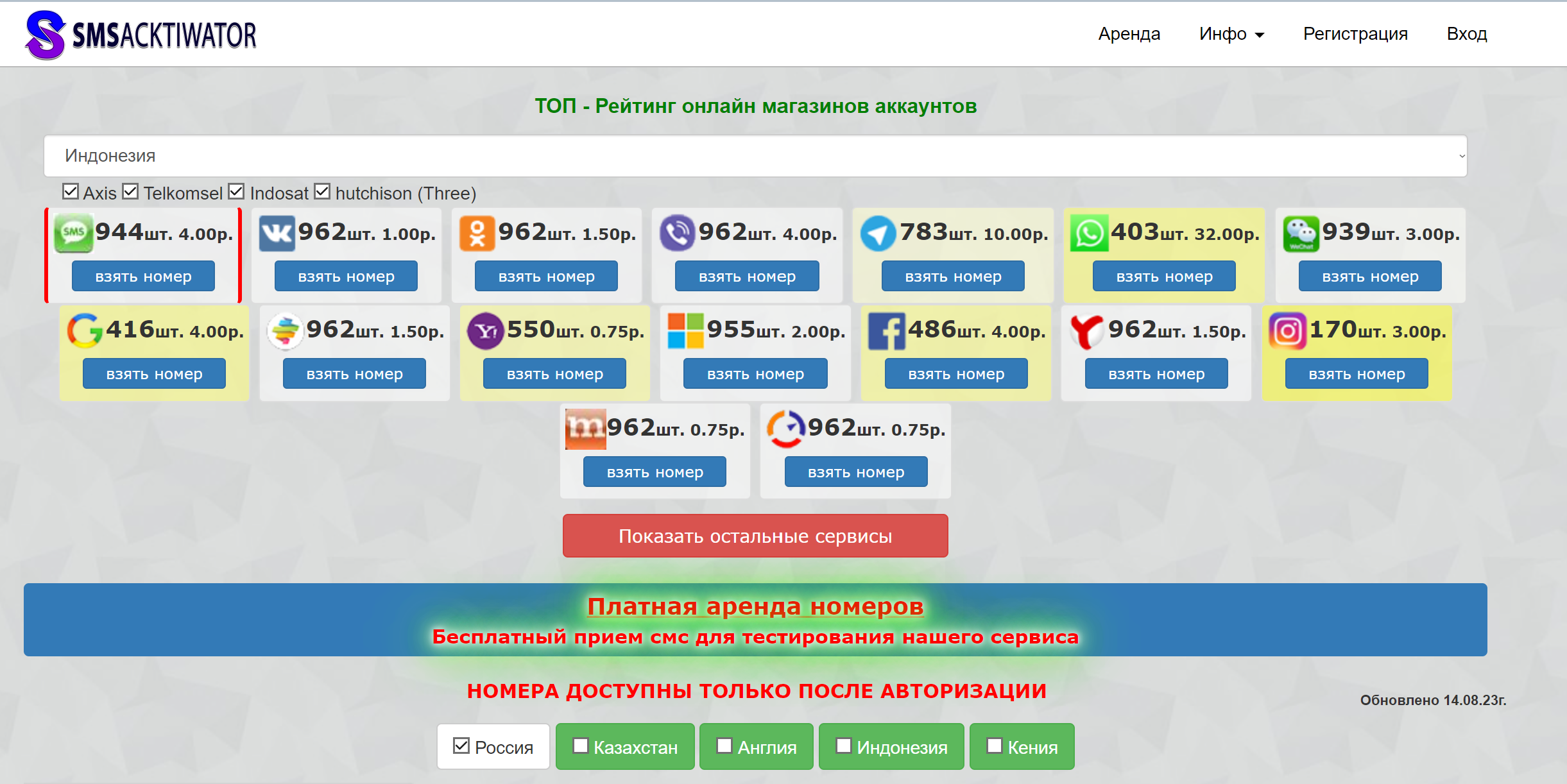The height and width of the screenshot is (784, 1567).
Task: Take number for red-blue circular service
Action: coord(856,472)
